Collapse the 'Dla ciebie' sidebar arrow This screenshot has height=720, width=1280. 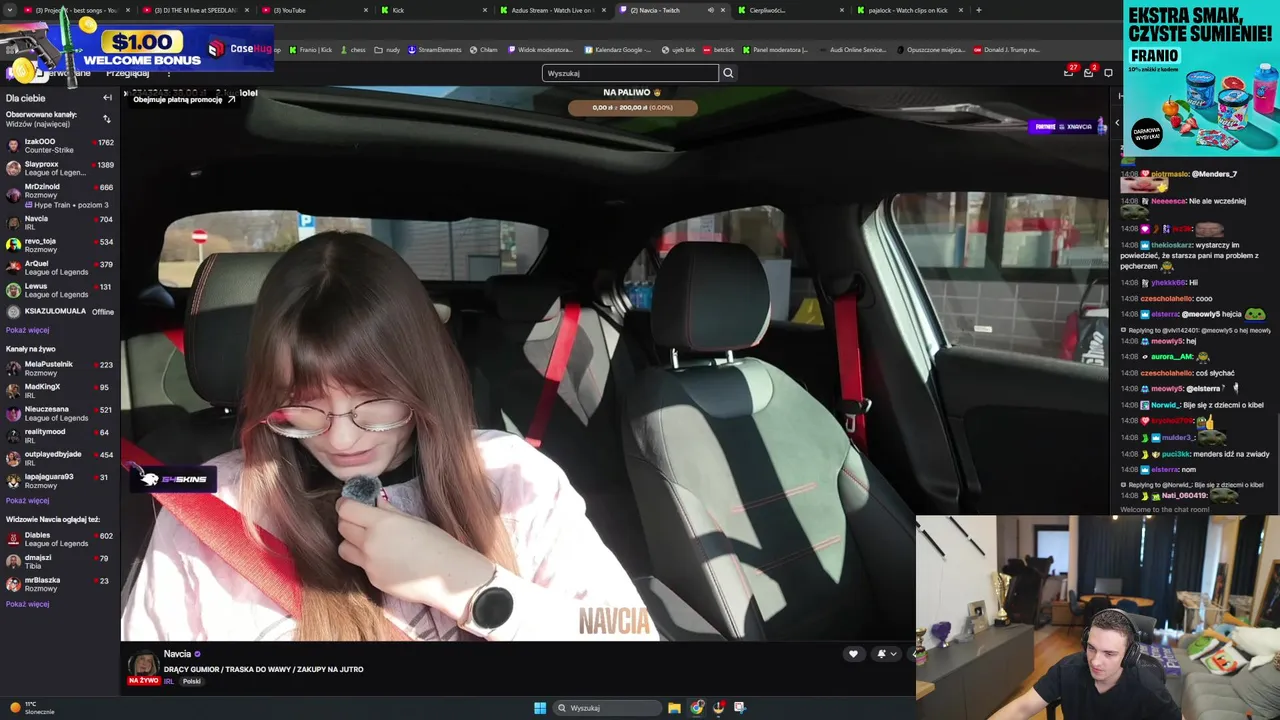point(107,98)
